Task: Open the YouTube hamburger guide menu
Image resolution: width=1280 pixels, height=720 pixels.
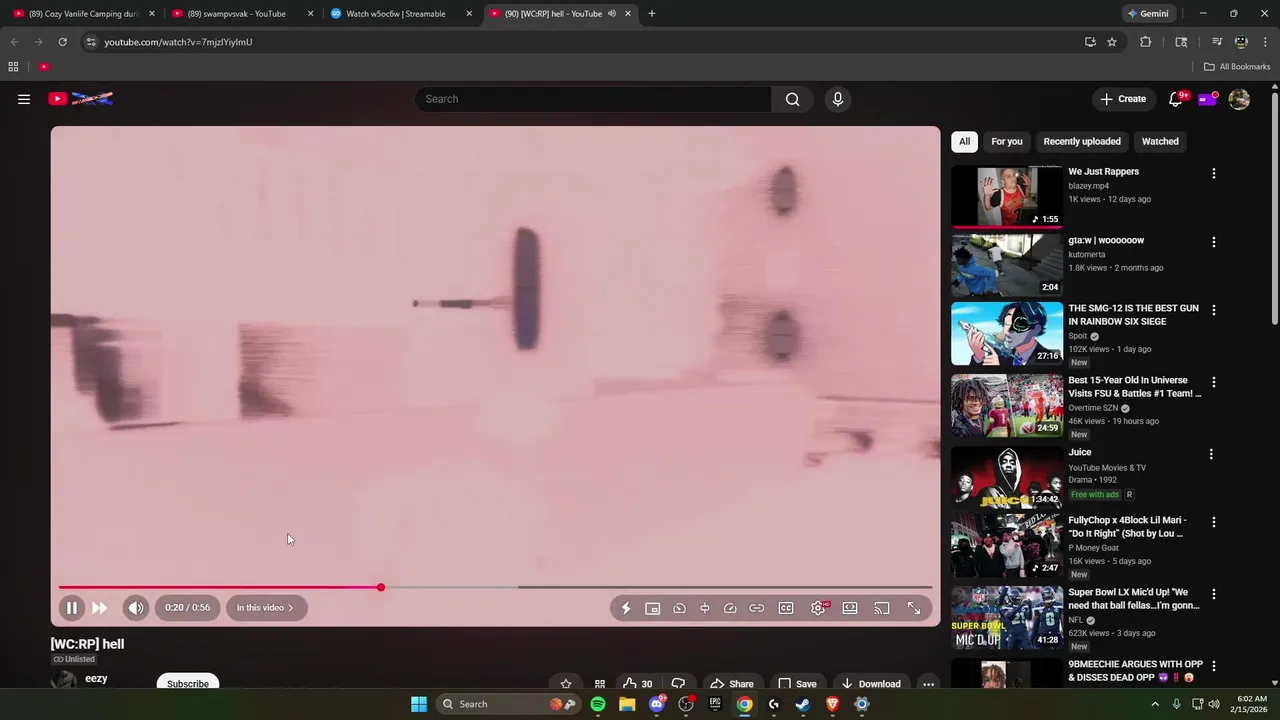Action: tap(24, 99)
